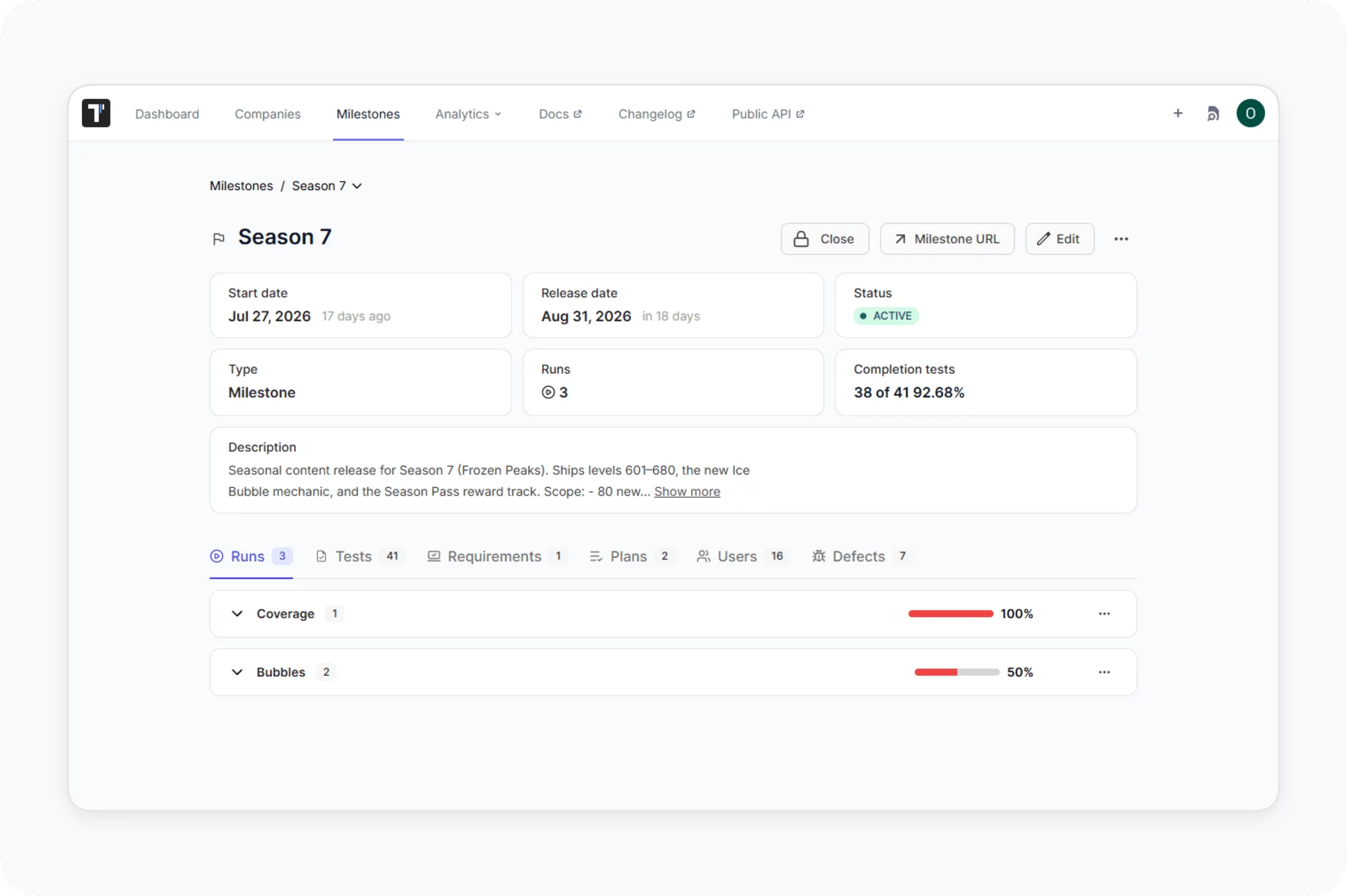Collapse the Bubbles run group

click(237, 672)
